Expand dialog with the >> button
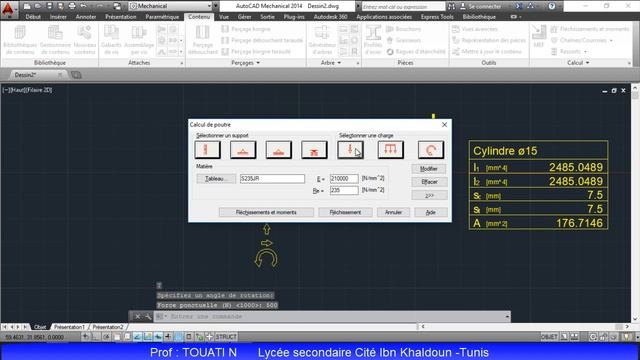640x360 pixels. coord(429,196)
